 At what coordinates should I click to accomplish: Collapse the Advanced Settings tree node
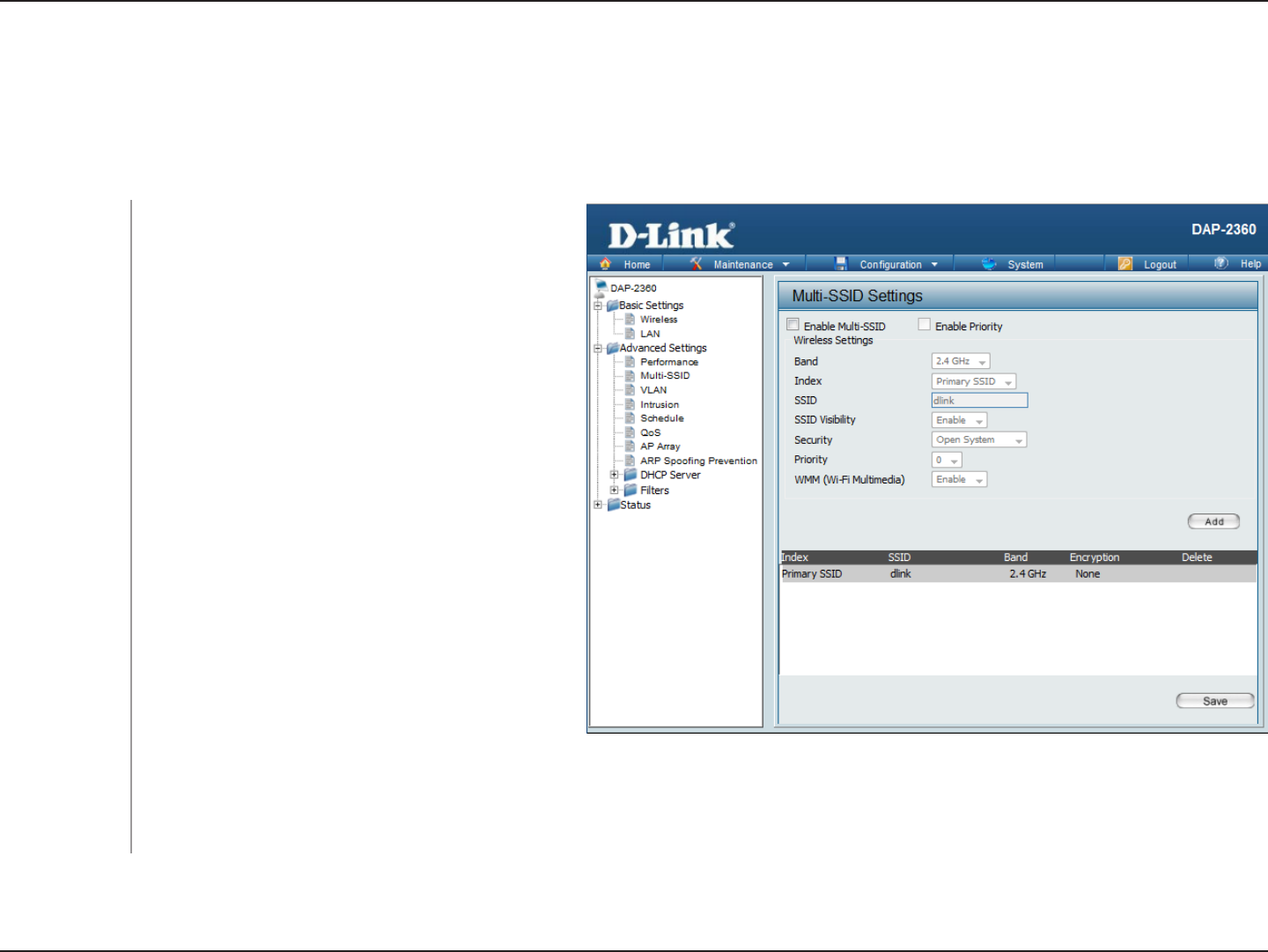pos(598,348)
